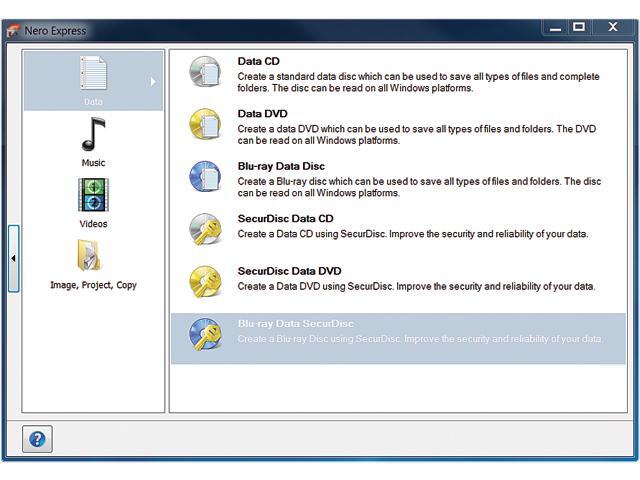This screenshot has width=640, height=480.
Task: Click the Data CD disc icon
Action: [x=205, y=73]
